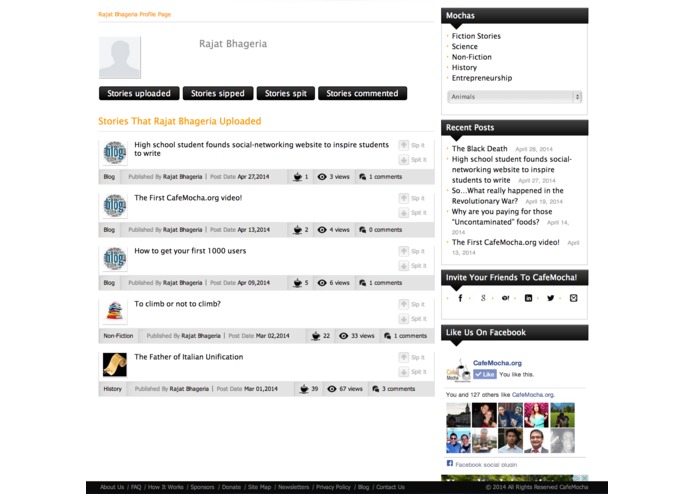Share the invite via the Facebook icon
The image size is (695, 494).
[x=460, y=298]
